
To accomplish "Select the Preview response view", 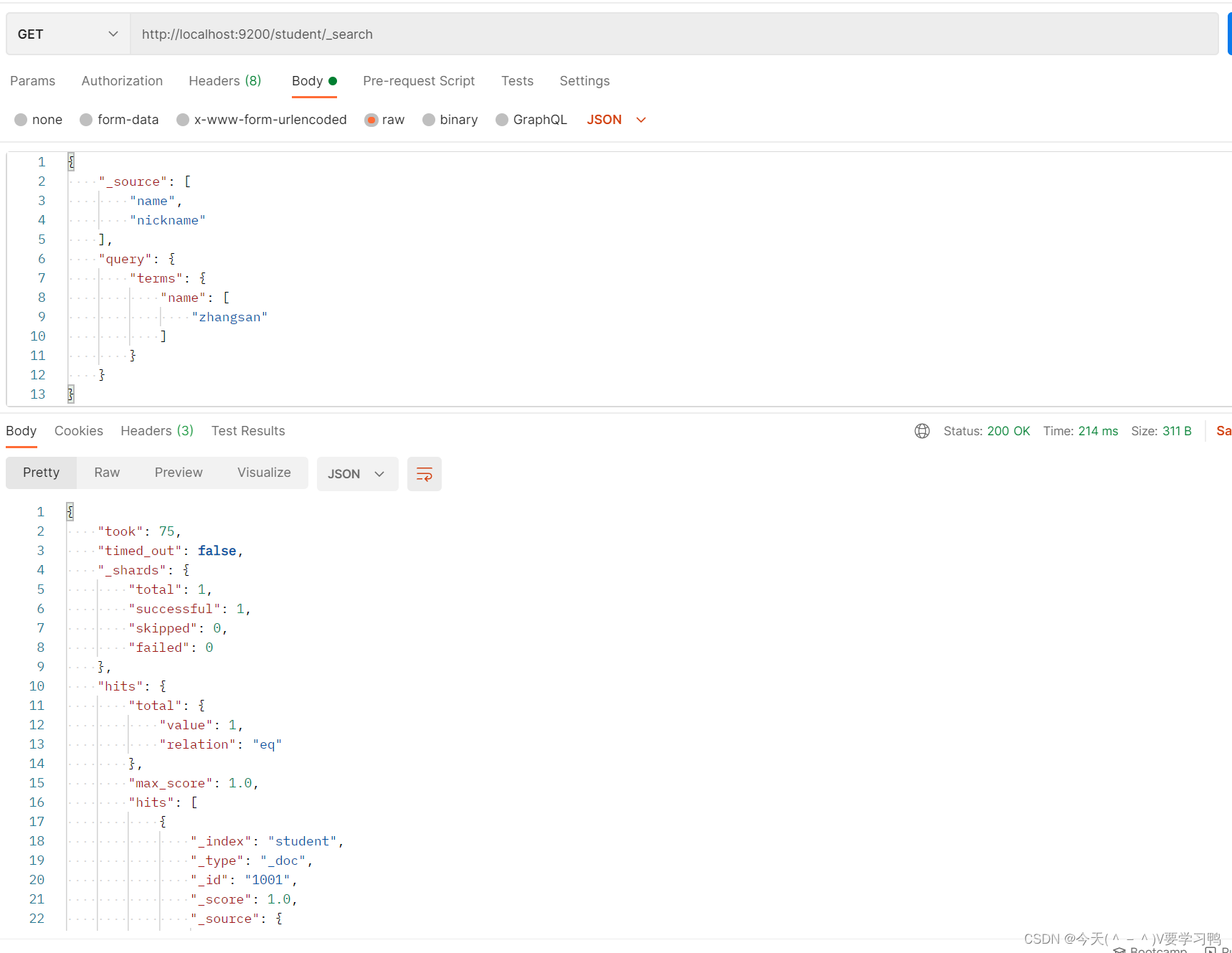I will (x=179, y=473).
